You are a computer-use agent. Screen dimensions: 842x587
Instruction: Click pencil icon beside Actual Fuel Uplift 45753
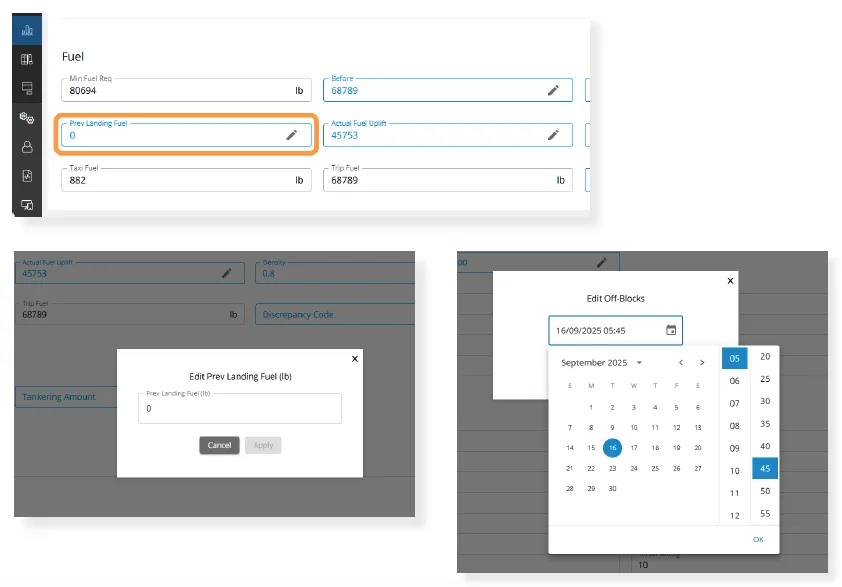tap(553, 135)
